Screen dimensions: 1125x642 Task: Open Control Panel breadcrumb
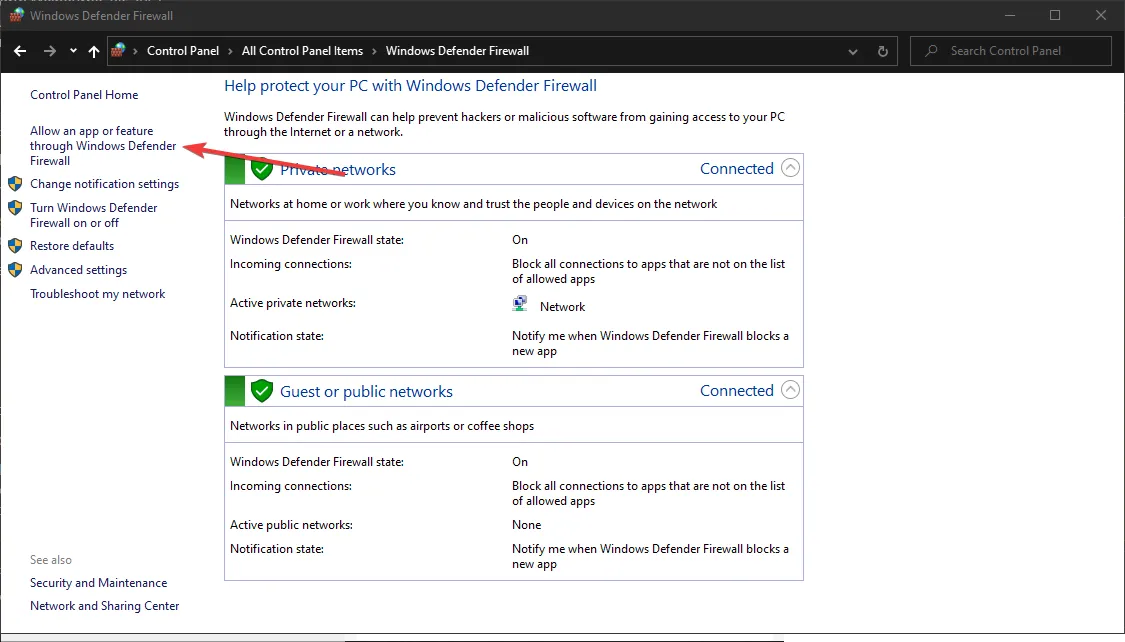tap(183, 51)
